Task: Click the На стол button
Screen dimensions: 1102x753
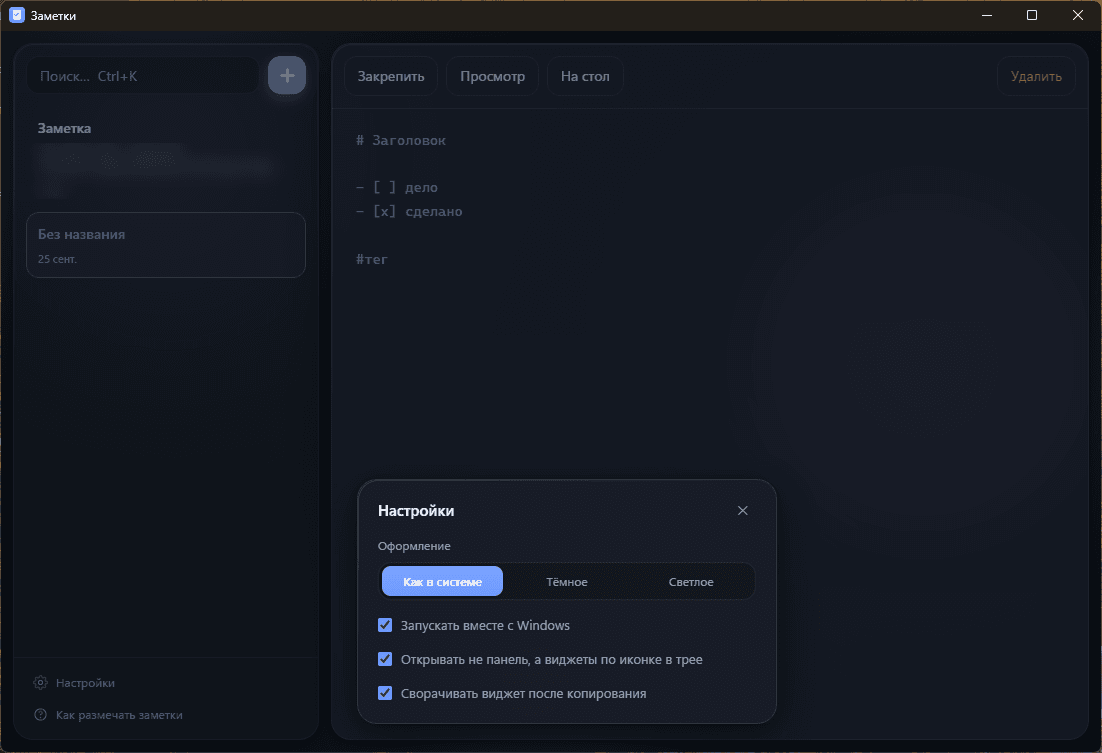Action: pyautogui.click(x=585, y=76)
